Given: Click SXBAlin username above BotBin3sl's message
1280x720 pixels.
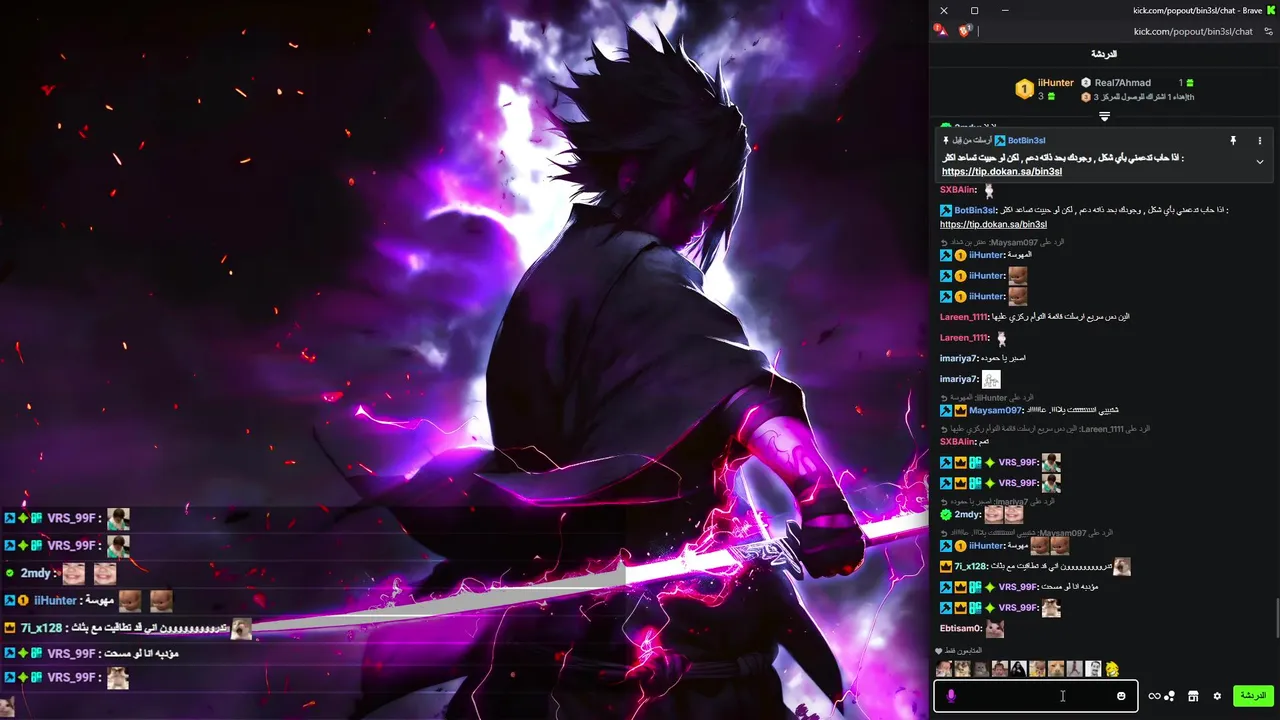Looking at the screenshot, I should (x=957, y=190).
